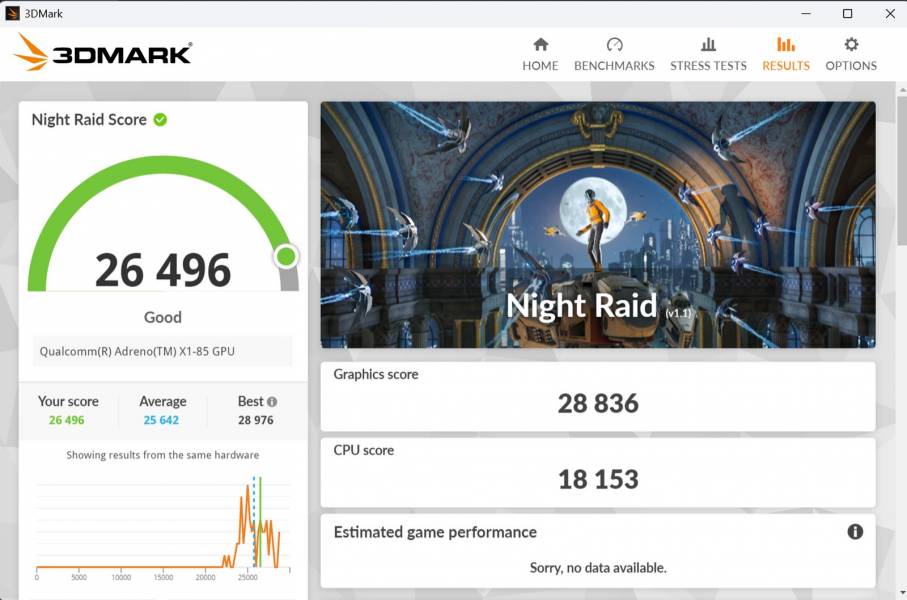This screenshot has width=907, height=600.
Task: Click 'Showing results from the same hardware' text
Action: [163, 455]
